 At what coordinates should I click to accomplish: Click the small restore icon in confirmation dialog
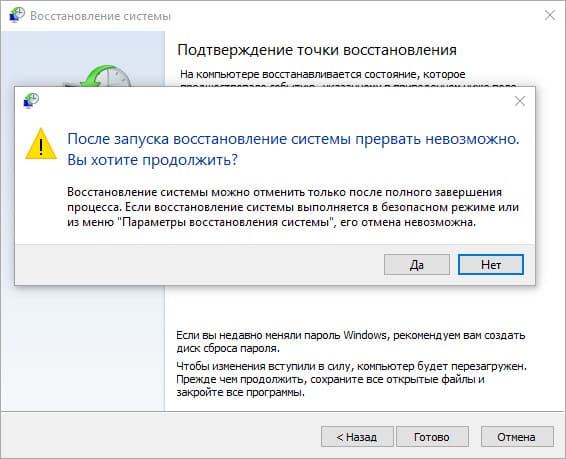(31, 101)
